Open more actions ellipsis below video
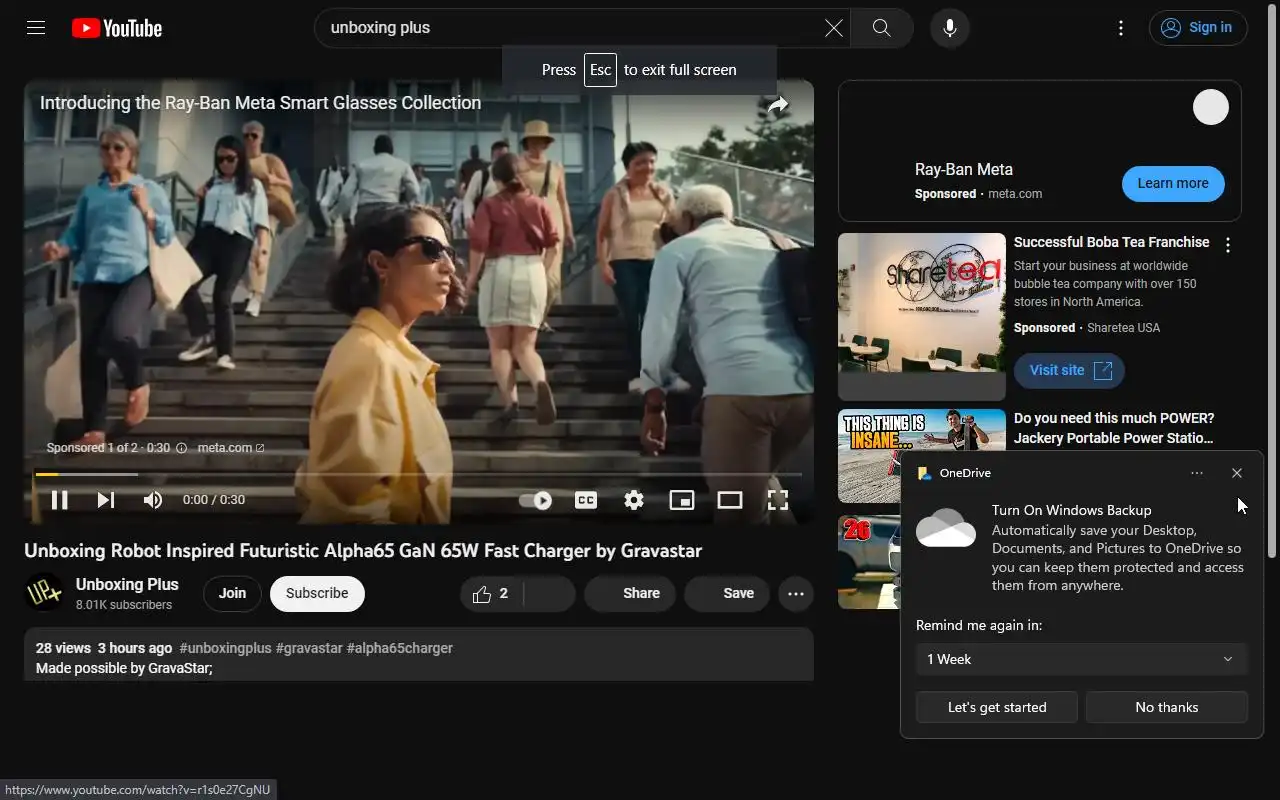Viewport: 1280px width, 800px height. (796, 593)
